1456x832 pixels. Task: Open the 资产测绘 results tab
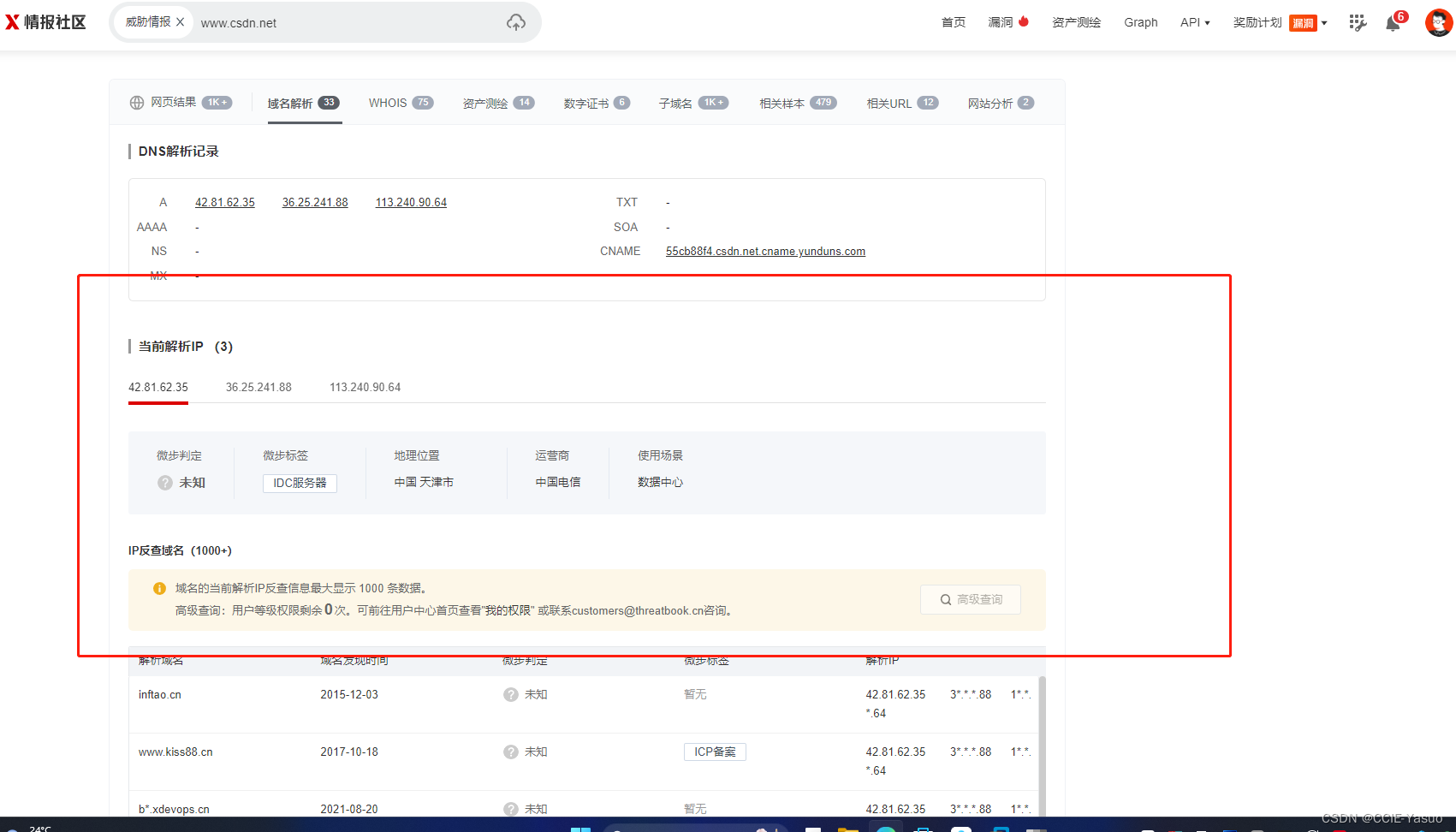498,104
